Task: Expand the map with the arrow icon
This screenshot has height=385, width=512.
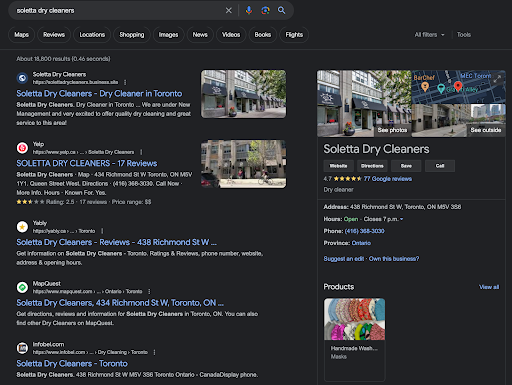Action: coord(497,79)
